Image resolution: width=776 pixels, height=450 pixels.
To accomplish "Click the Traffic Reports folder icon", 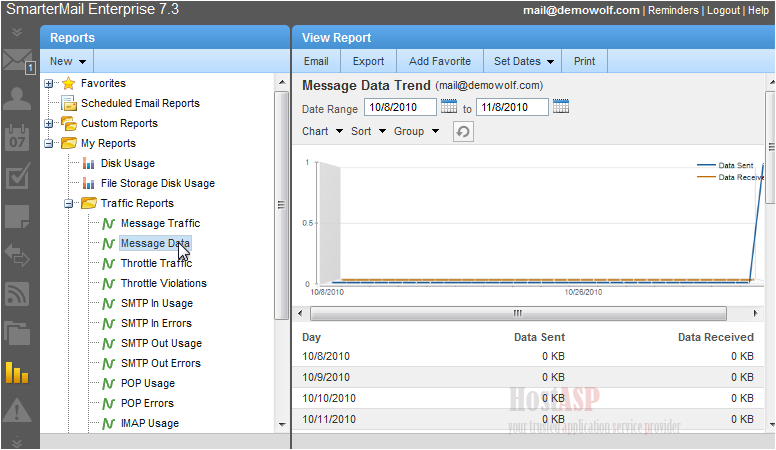I will [89, 203].
